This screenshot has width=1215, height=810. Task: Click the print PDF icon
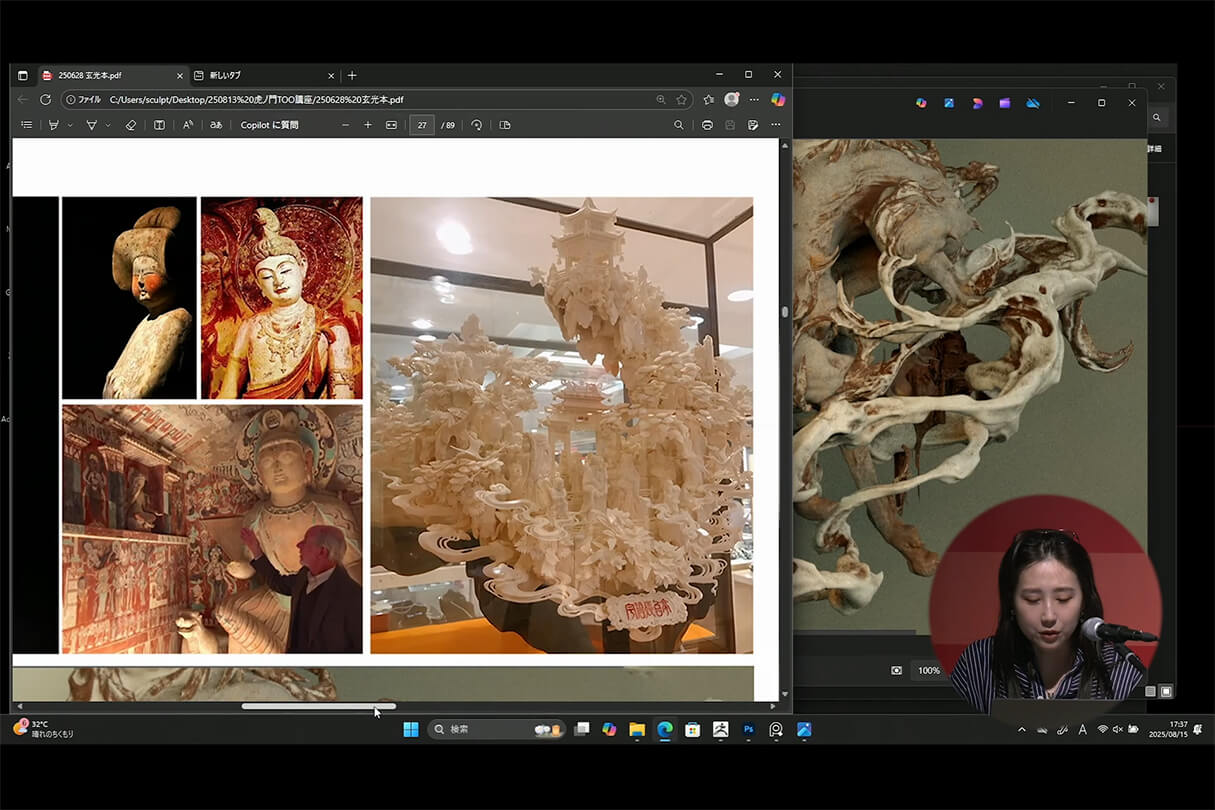[x=707, y=125]
